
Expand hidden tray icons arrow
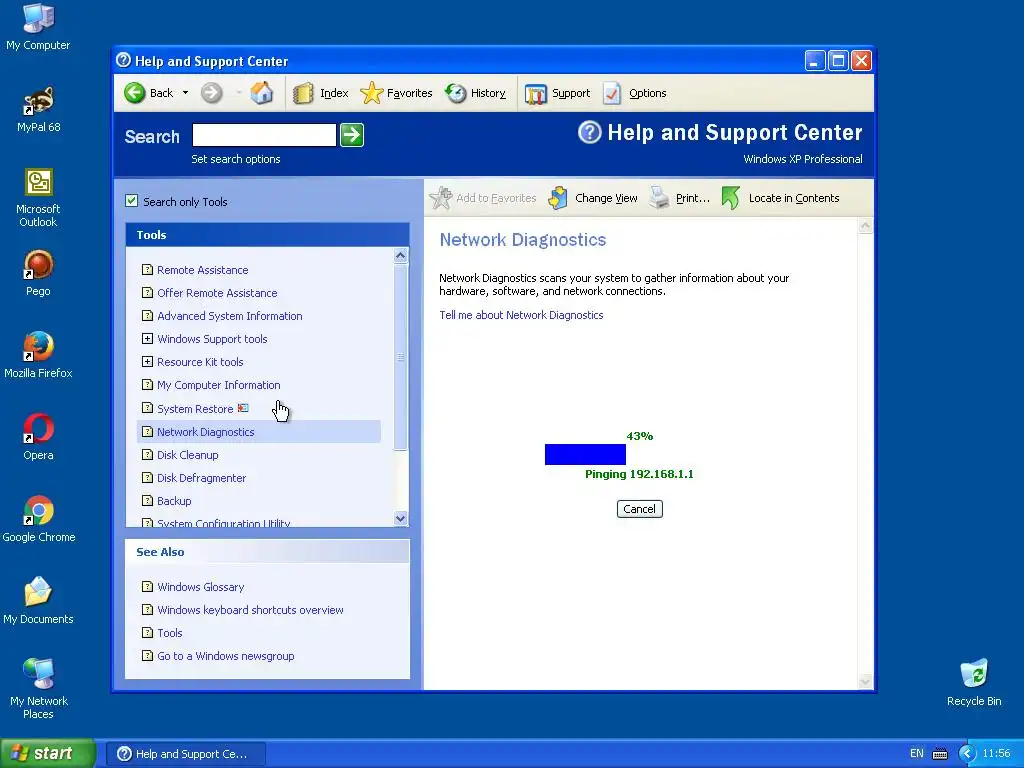[x=967, y=754]
